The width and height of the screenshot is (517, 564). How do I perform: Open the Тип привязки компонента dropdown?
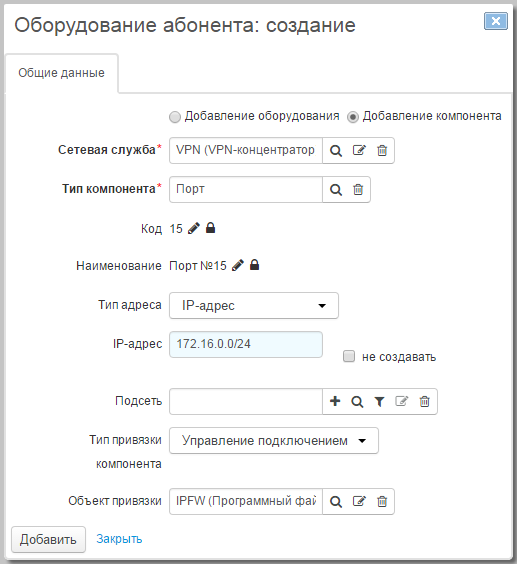(274, 440)
